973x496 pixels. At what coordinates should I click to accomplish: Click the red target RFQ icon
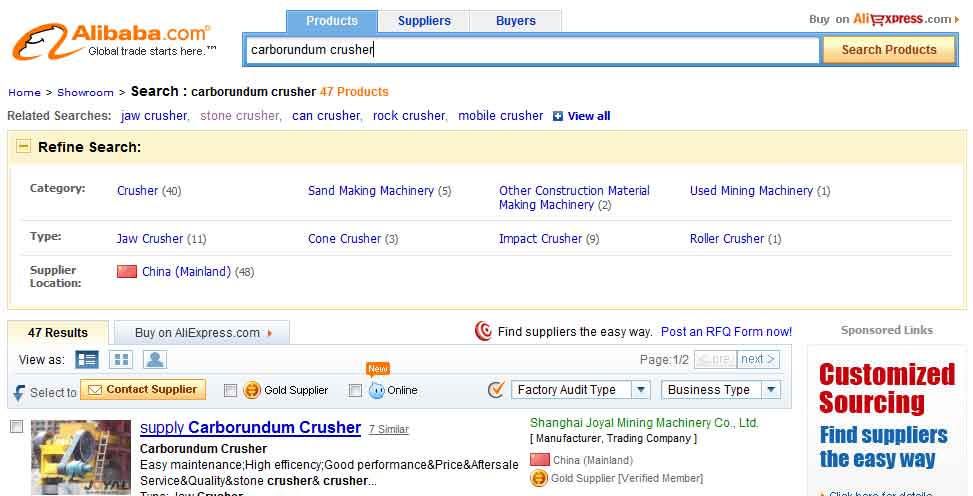pyautogui.click(x=484, y=331)
